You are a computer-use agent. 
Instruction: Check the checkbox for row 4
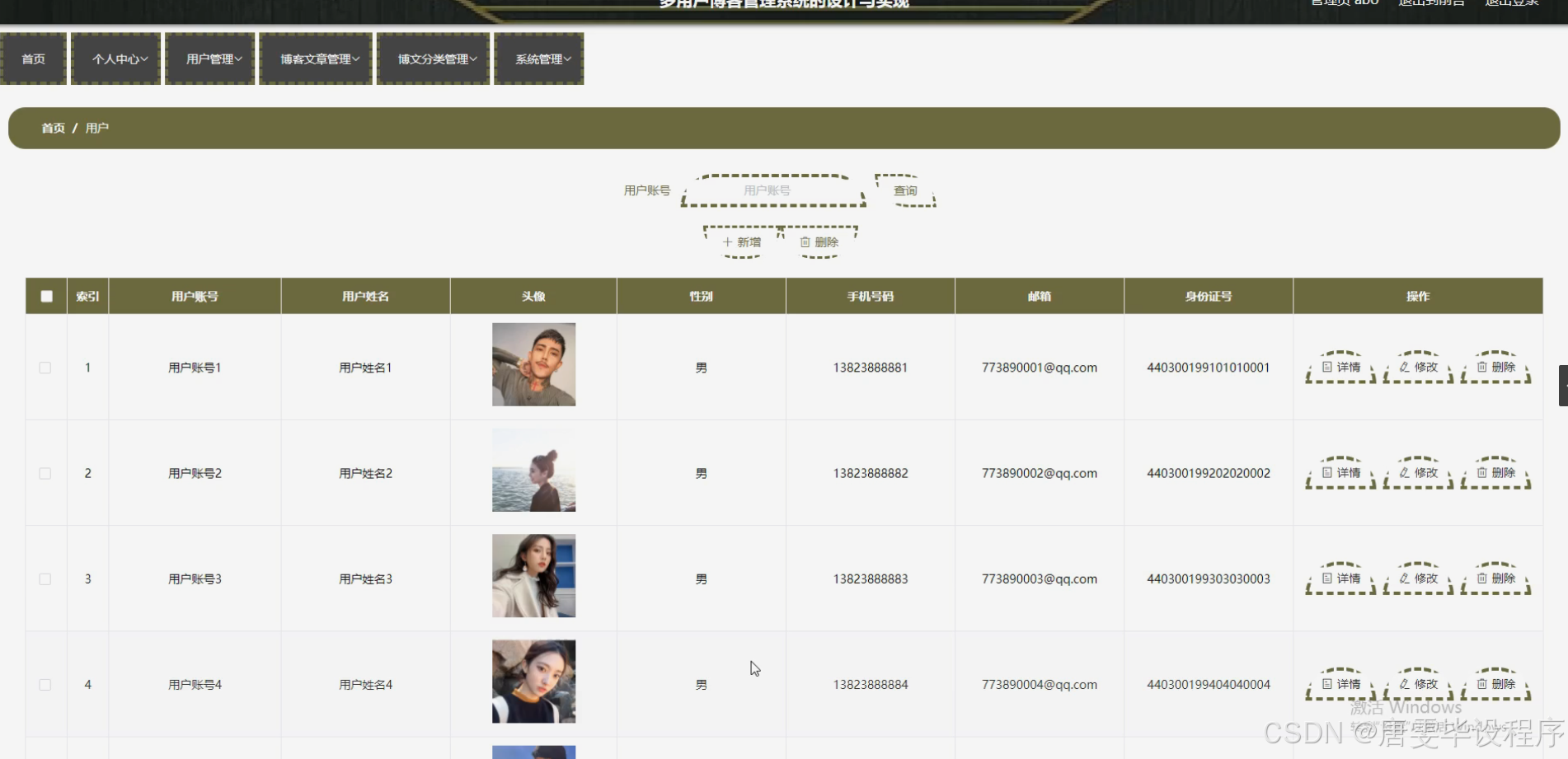tap(45, 684)
